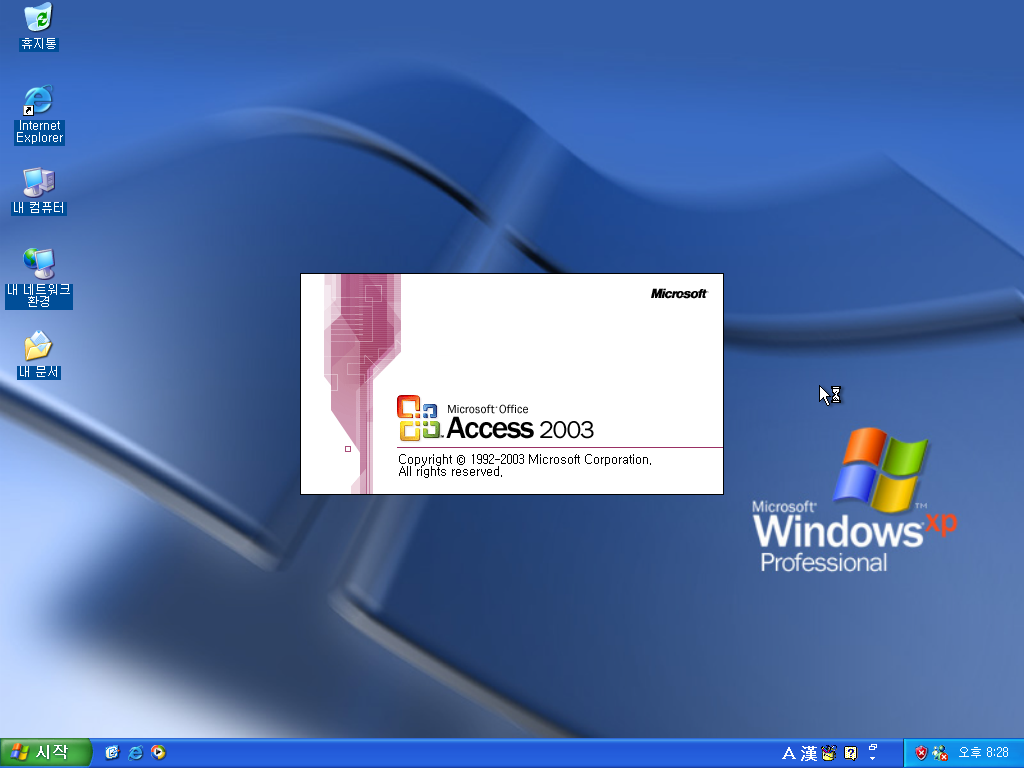Click the language bar restore button
1024x768 pixels.
coord(872,748)
